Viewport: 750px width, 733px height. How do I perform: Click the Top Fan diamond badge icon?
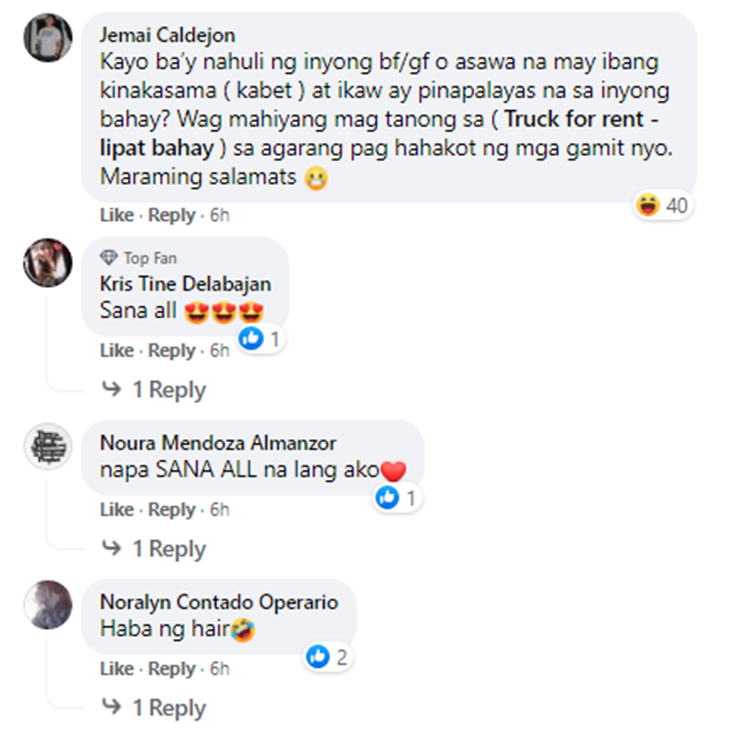[x=109, y=258]
